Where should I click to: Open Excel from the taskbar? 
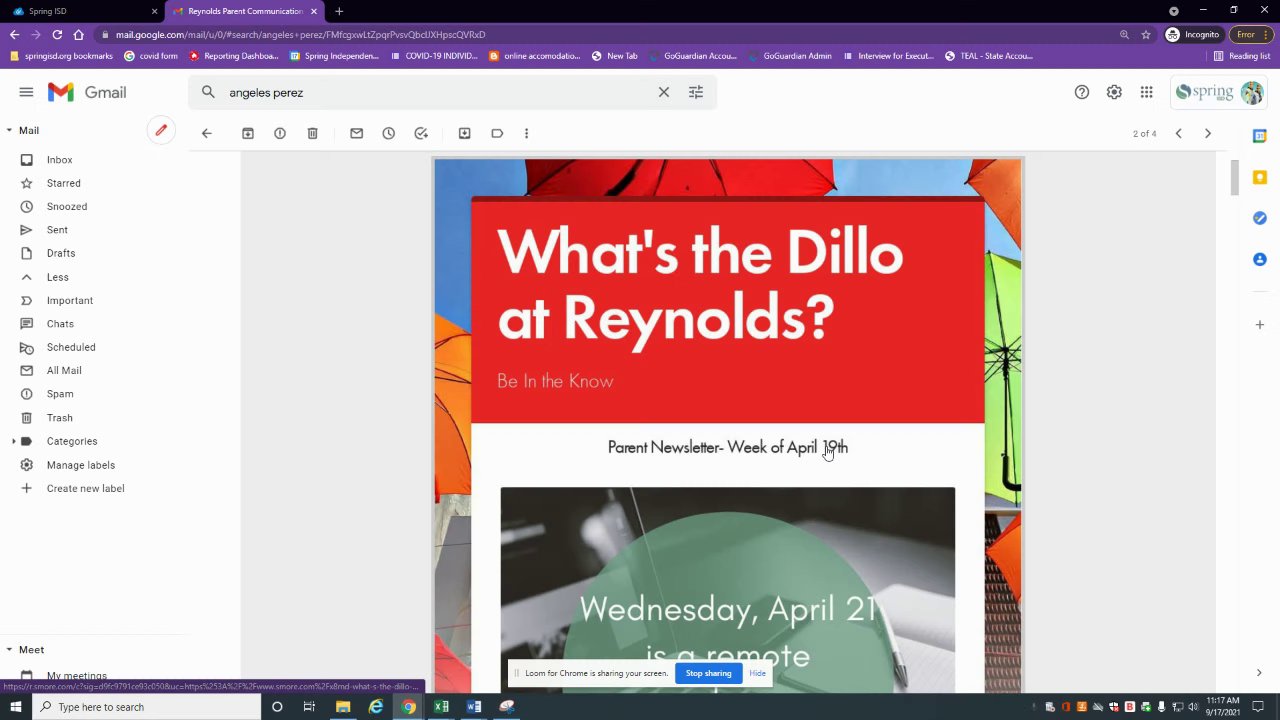pos(441,707)
